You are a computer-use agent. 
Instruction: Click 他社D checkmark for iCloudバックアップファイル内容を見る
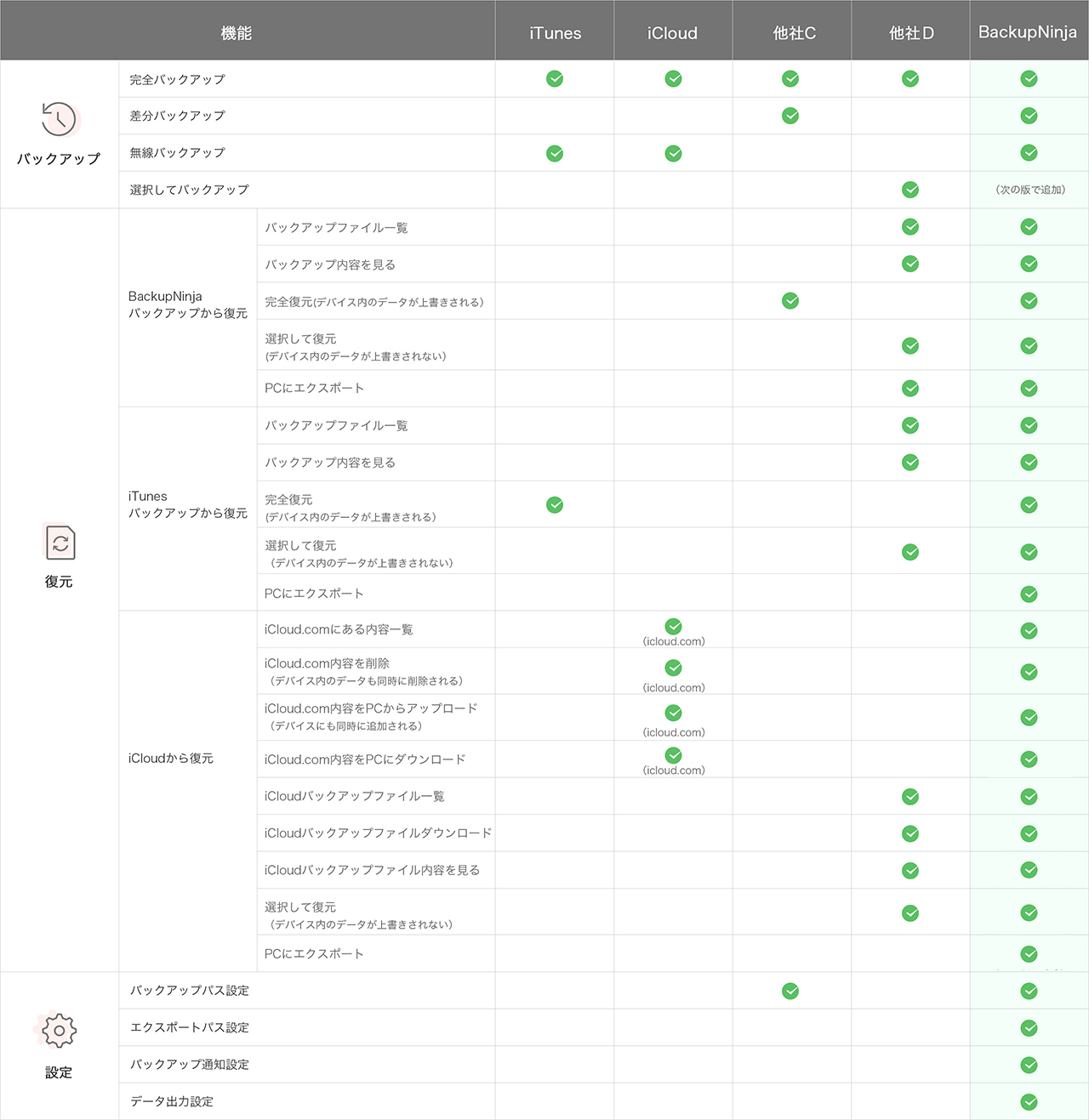pos(910,870)
